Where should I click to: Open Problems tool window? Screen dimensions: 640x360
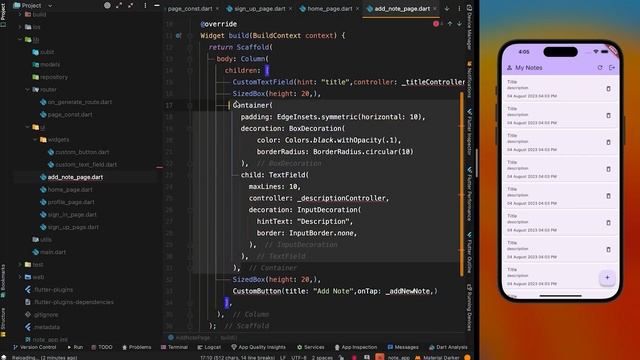click(136, 347)
